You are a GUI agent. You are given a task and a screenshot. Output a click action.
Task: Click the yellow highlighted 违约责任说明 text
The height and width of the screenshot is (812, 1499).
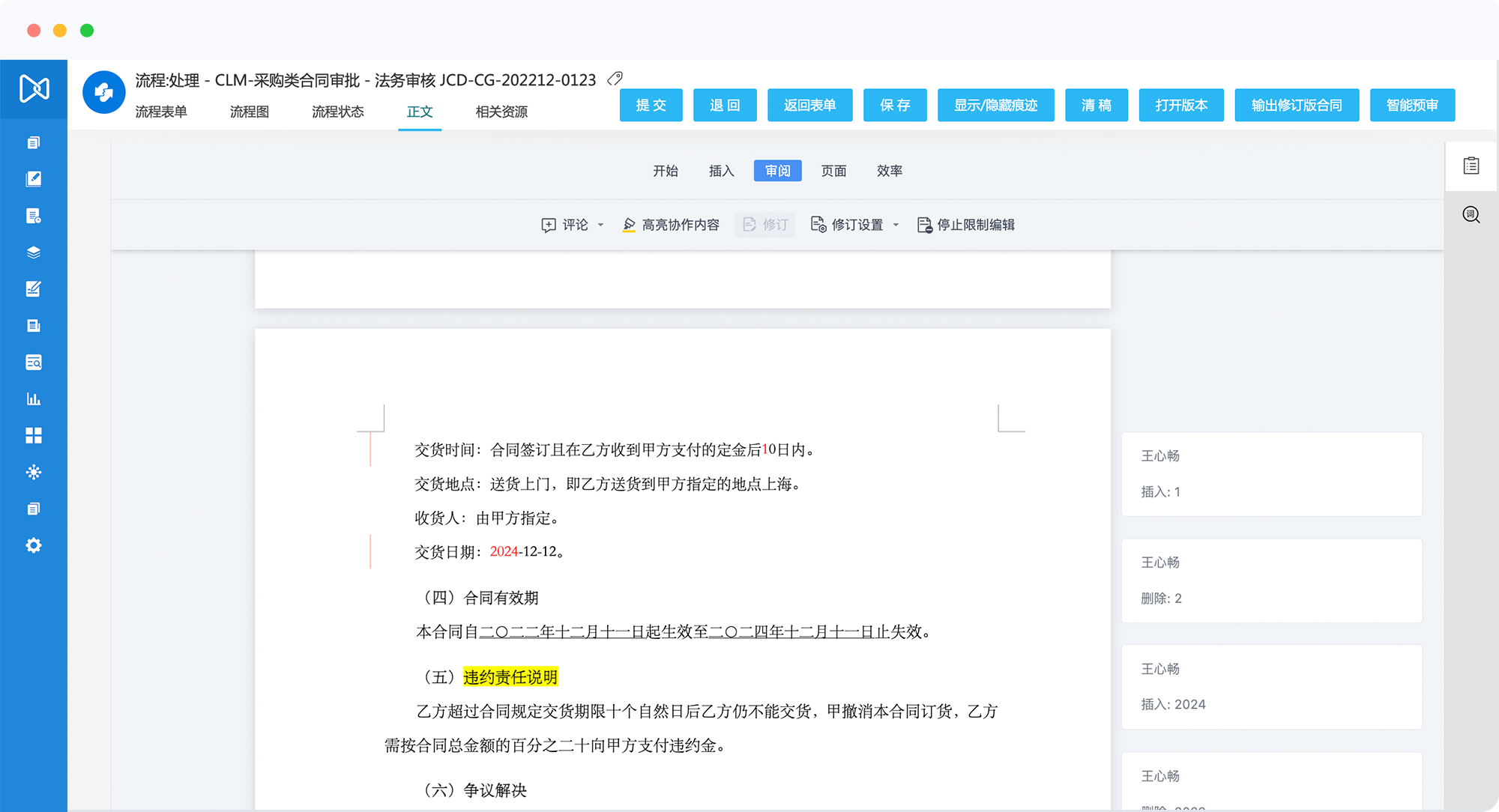coord(510,677)
